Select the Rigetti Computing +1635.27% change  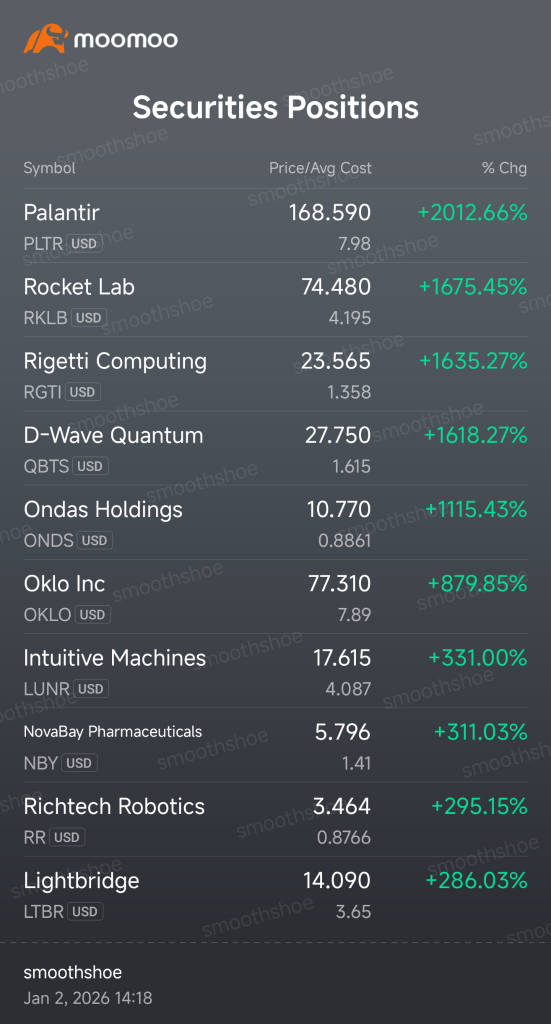click(473, 361)
